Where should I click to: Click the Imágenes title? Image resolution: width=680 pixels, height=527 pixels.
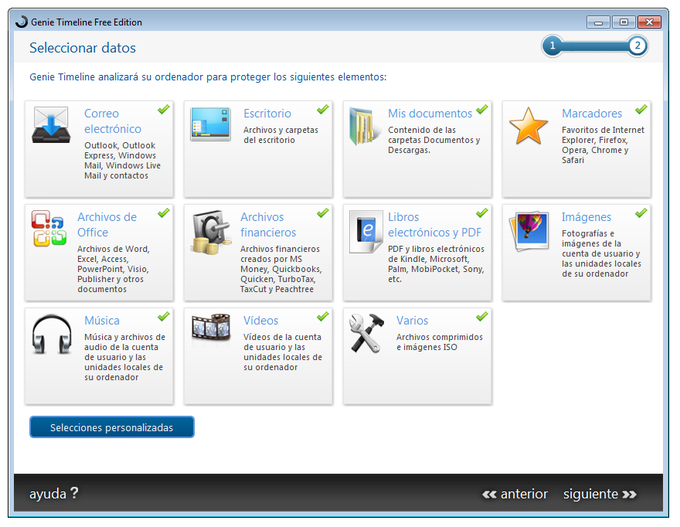tap(586, 217)
